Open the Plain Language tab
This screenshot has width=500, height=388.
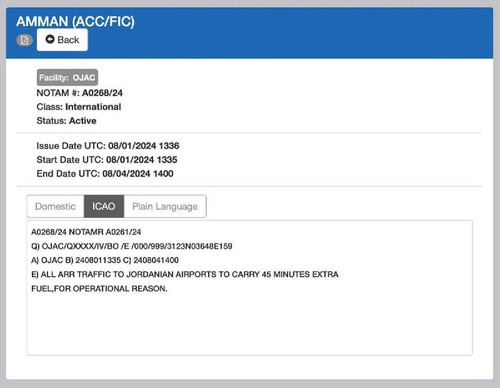(x=165, y=206)
